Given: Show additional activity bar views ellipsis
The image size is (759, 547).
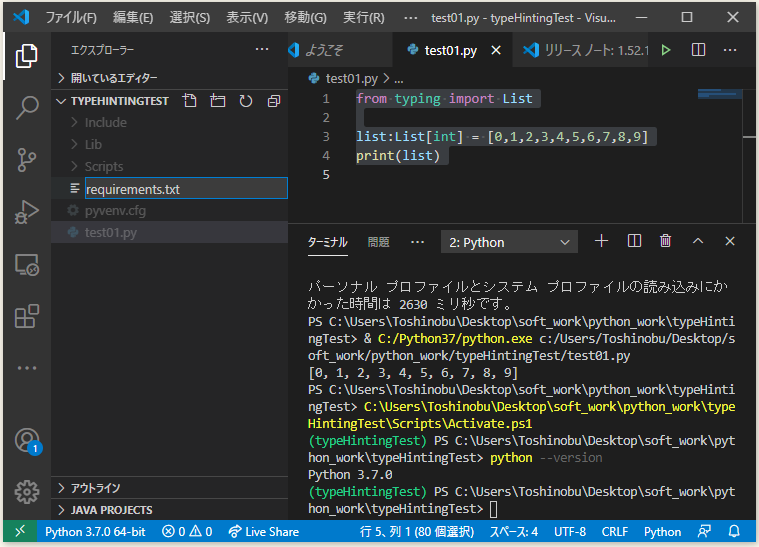Looking at the screenshot, I should pos(27,368).
